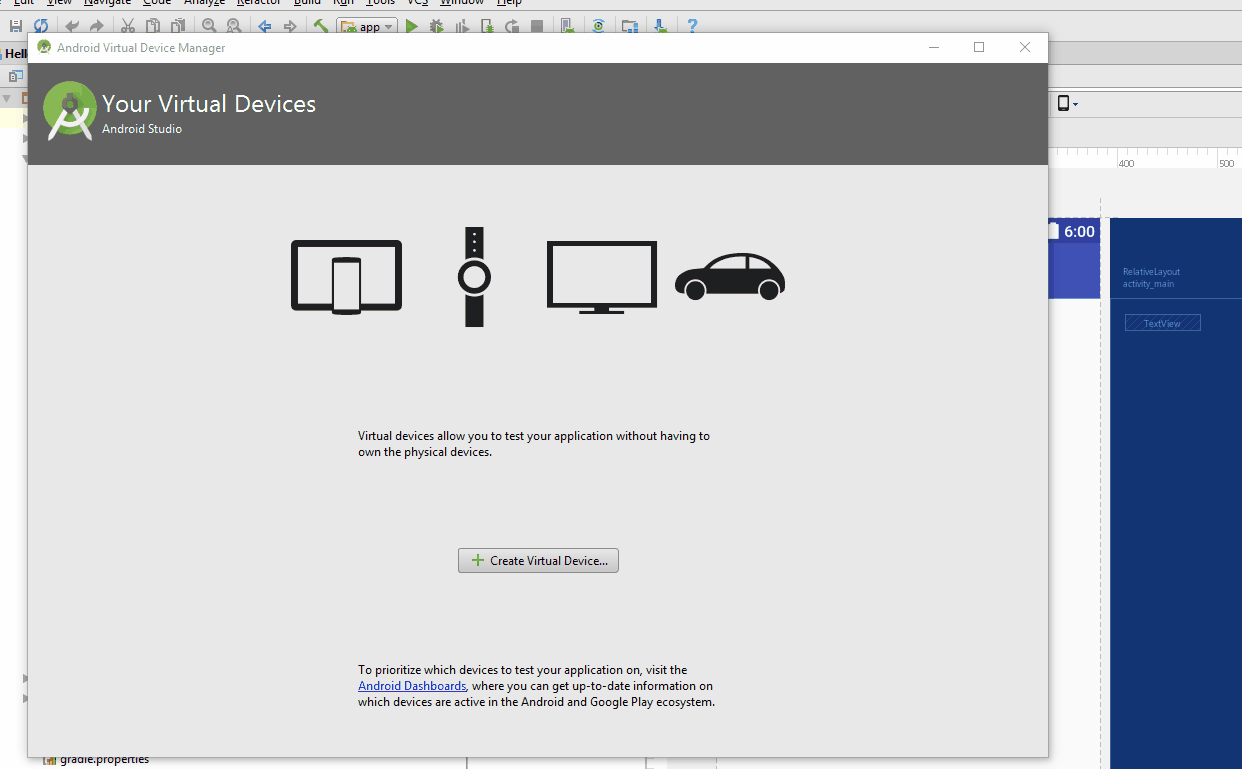The image size is (1242, 769).
Task: Open the device selector dropdown in designer
Action: coord(1067,103)
